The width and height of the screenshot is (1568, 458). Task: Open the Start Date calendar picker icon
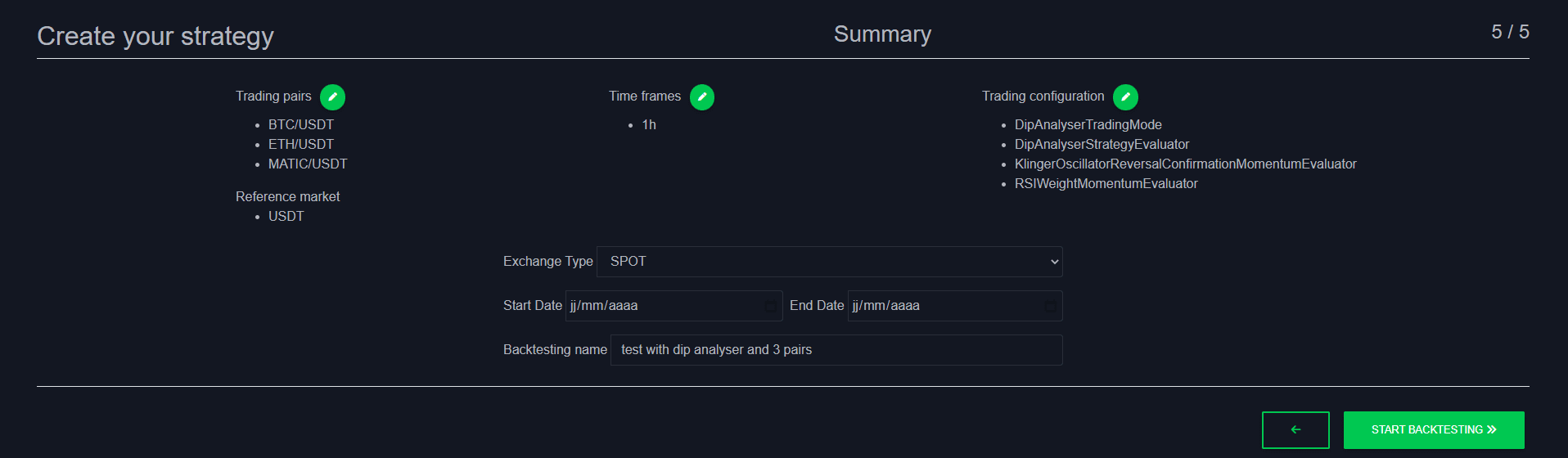click(770, 306)
